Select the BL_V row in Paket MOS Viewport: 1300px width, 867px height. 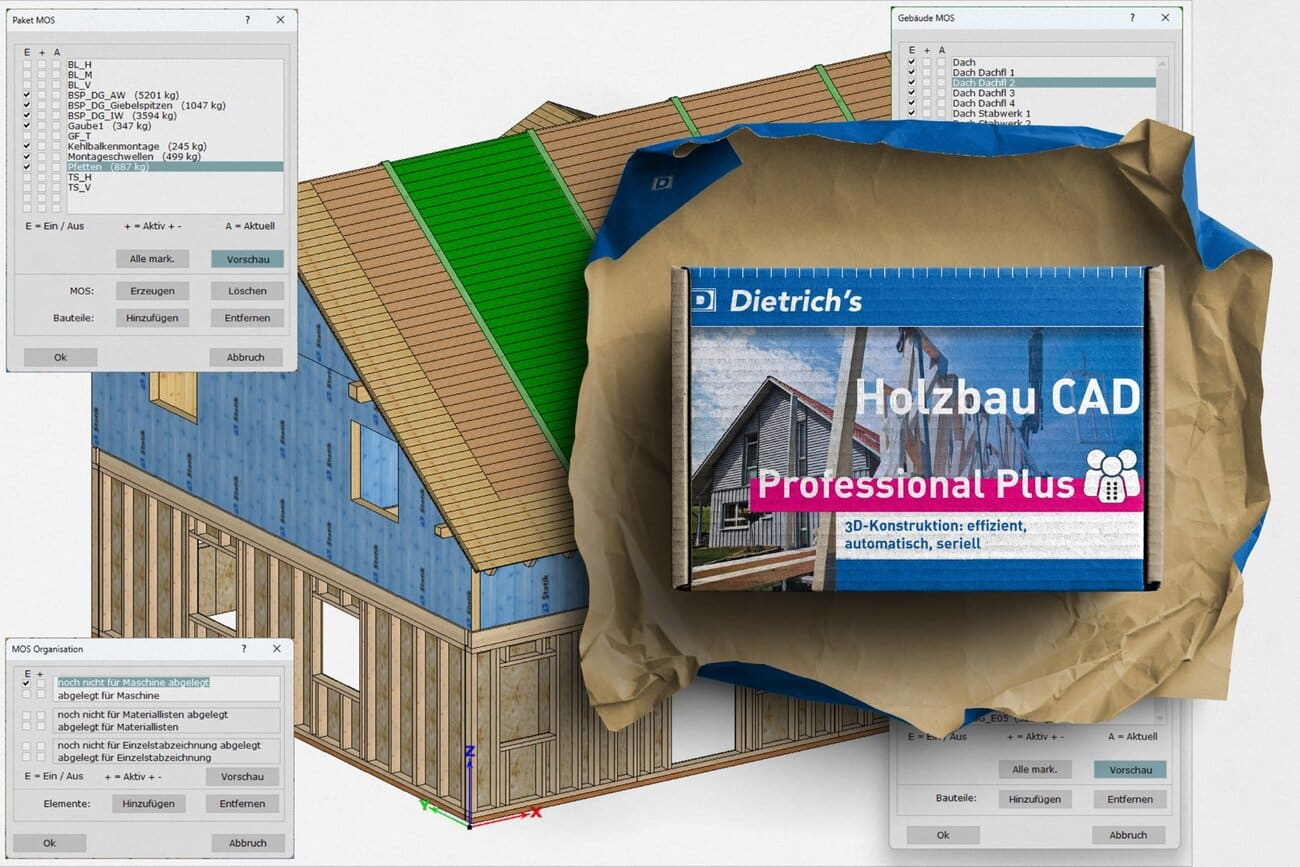coord(175,84)
